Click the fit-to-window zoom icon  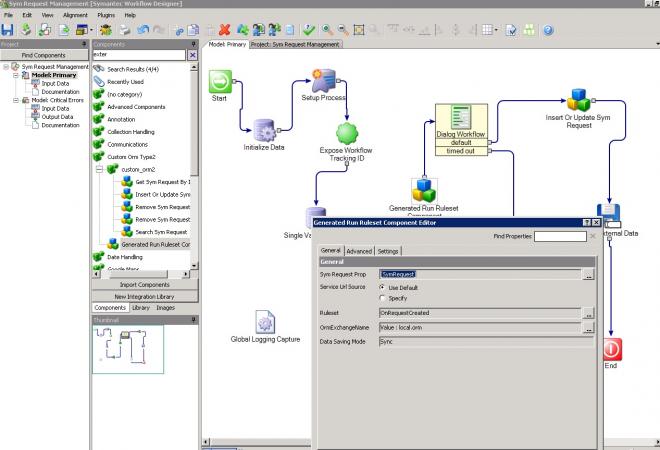[x=359, y=30]
